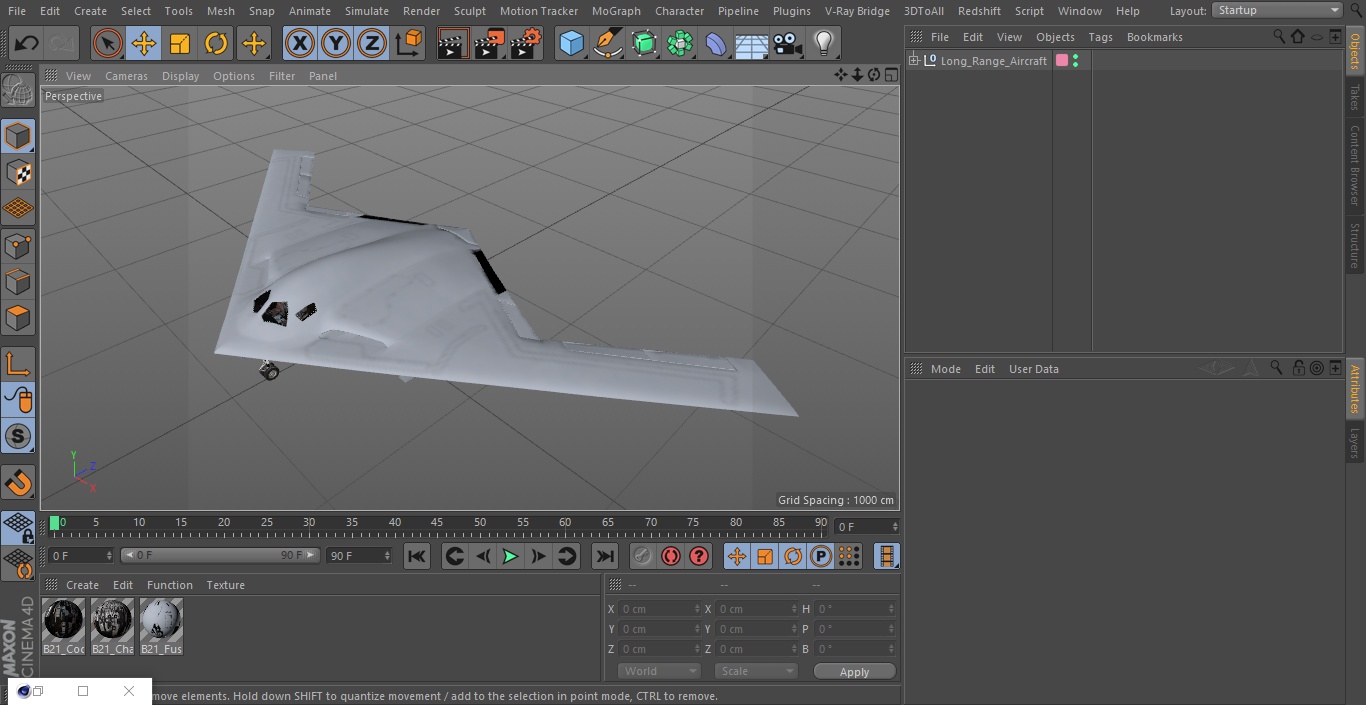Switch to Points mode

click(18, 245)
